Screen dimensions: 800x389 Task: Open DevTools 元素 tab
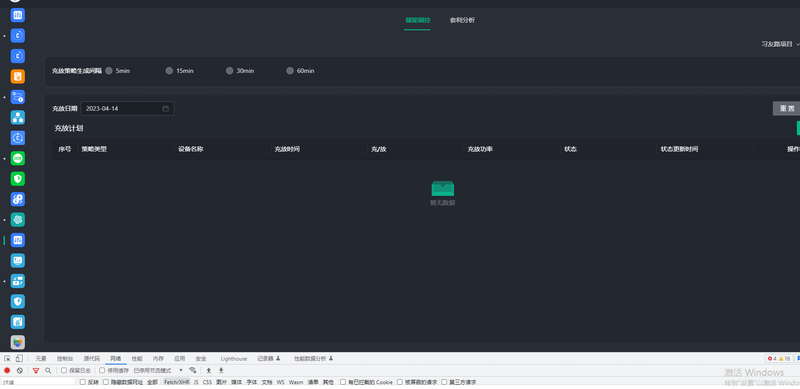tap(41, 359)
